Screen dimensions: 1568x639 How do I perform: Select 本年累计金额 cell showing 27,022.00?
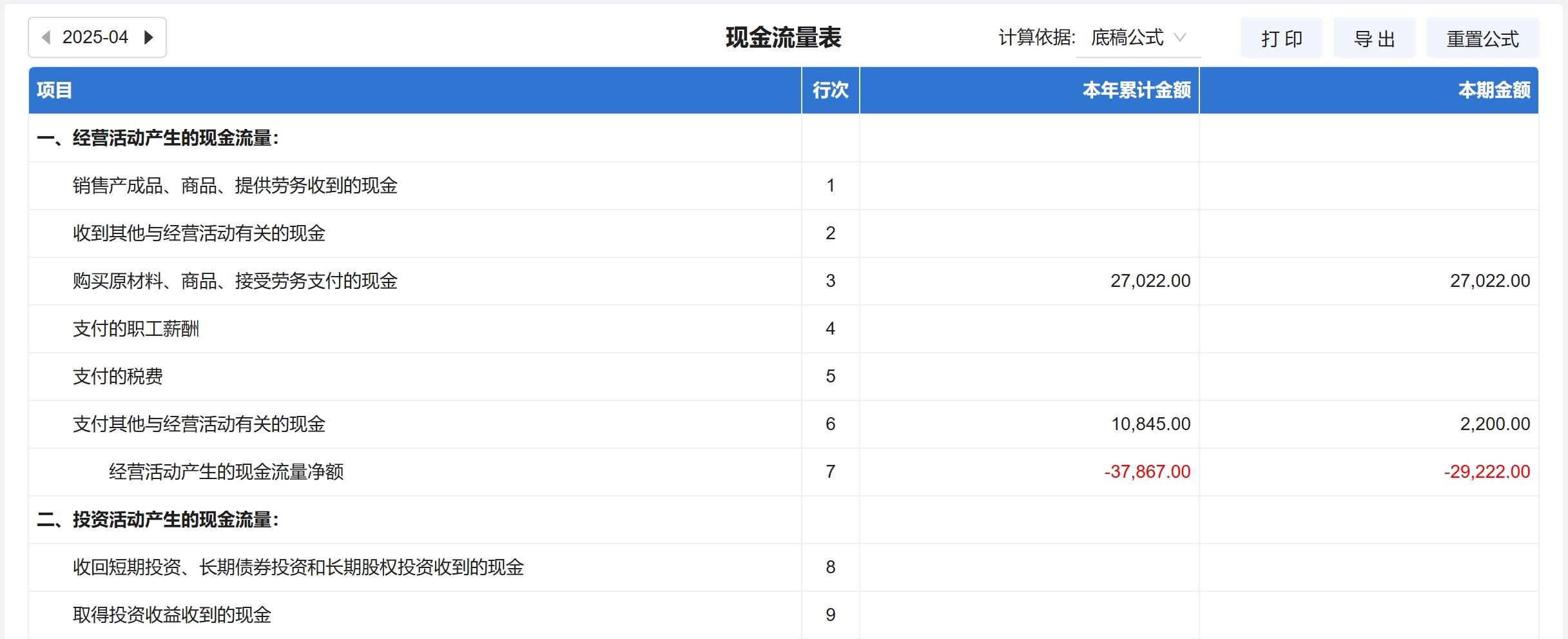pos(1150,281)
